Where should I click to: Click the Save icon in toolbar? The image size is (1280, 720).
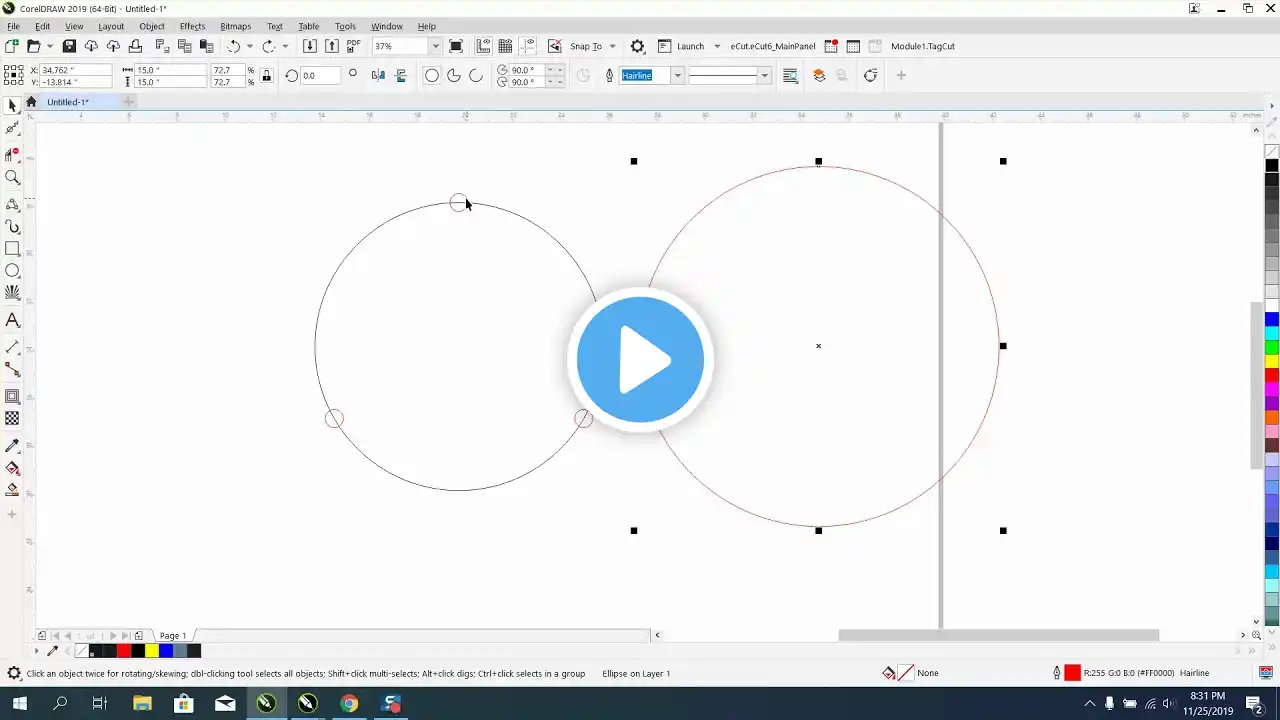click(x=69, y=46)
